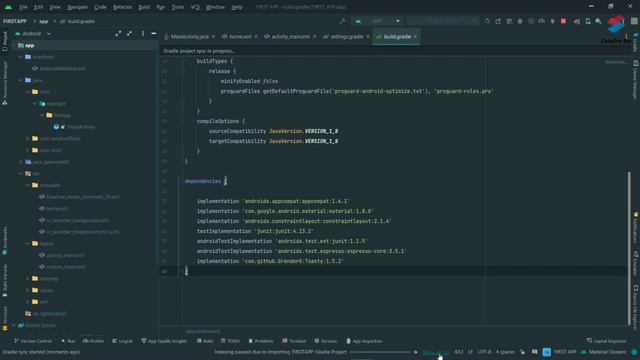The height and width of the screenshot is (360, 640).
Task: Click the Profile gauge icon in the toolbar
Action: pos(542,21)
